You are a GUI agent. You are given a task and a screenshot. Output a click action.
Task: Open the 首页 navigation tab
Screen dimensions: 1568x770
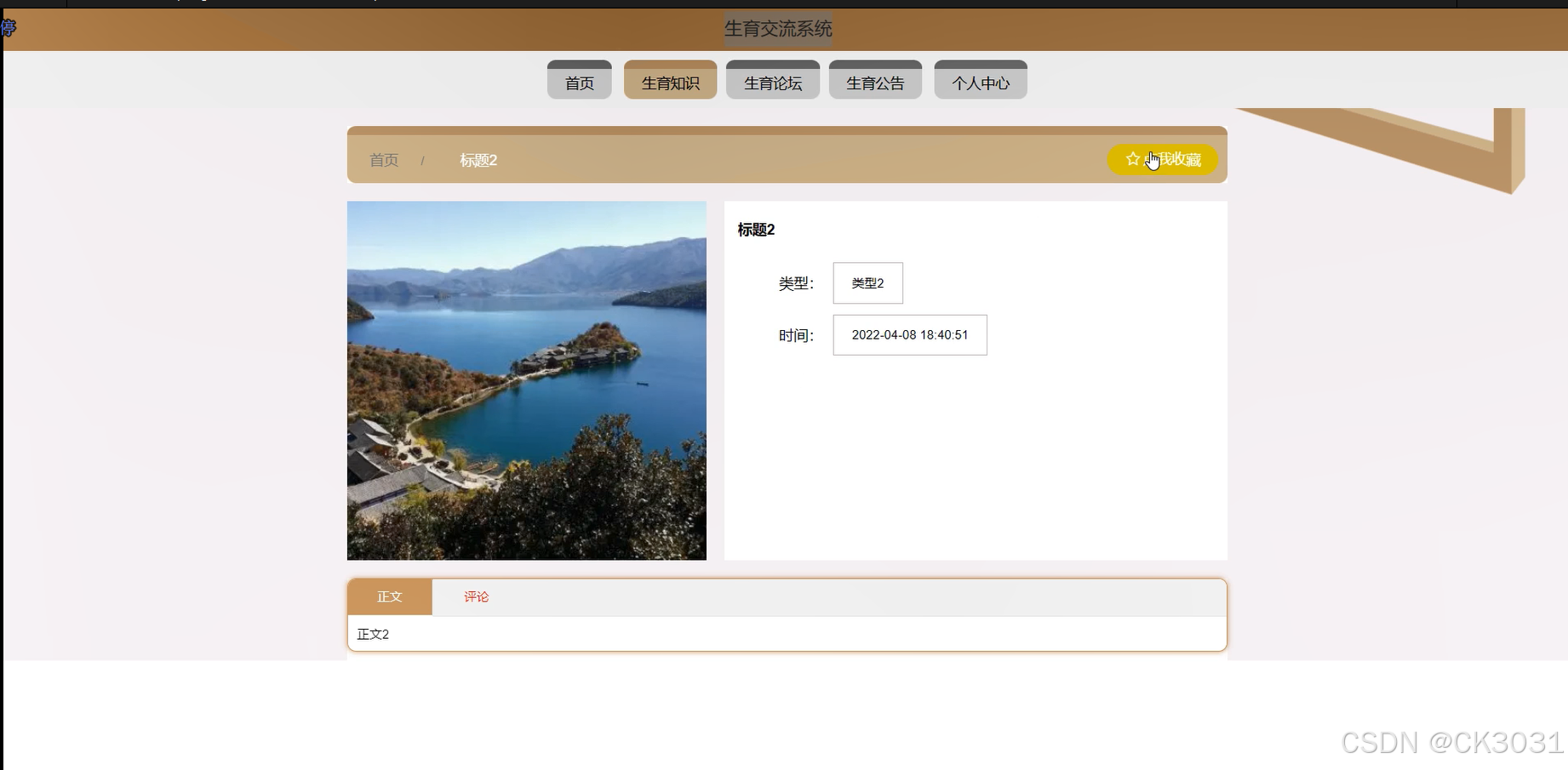[x=579, y=80]
